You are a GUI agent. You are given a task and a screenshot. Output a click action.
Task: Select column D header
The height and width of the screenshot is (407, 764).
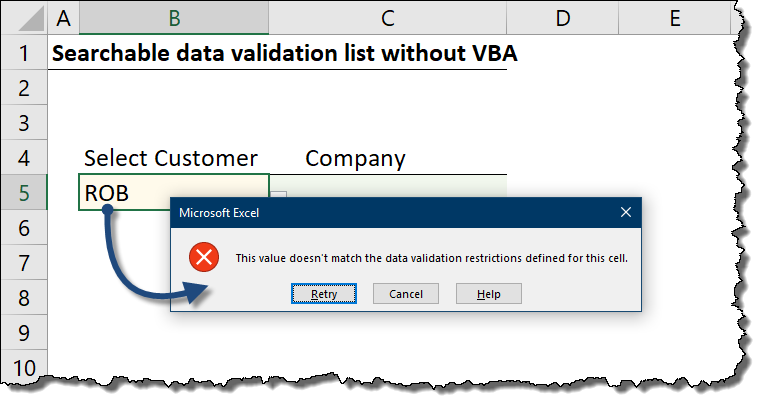click(562, 18)
